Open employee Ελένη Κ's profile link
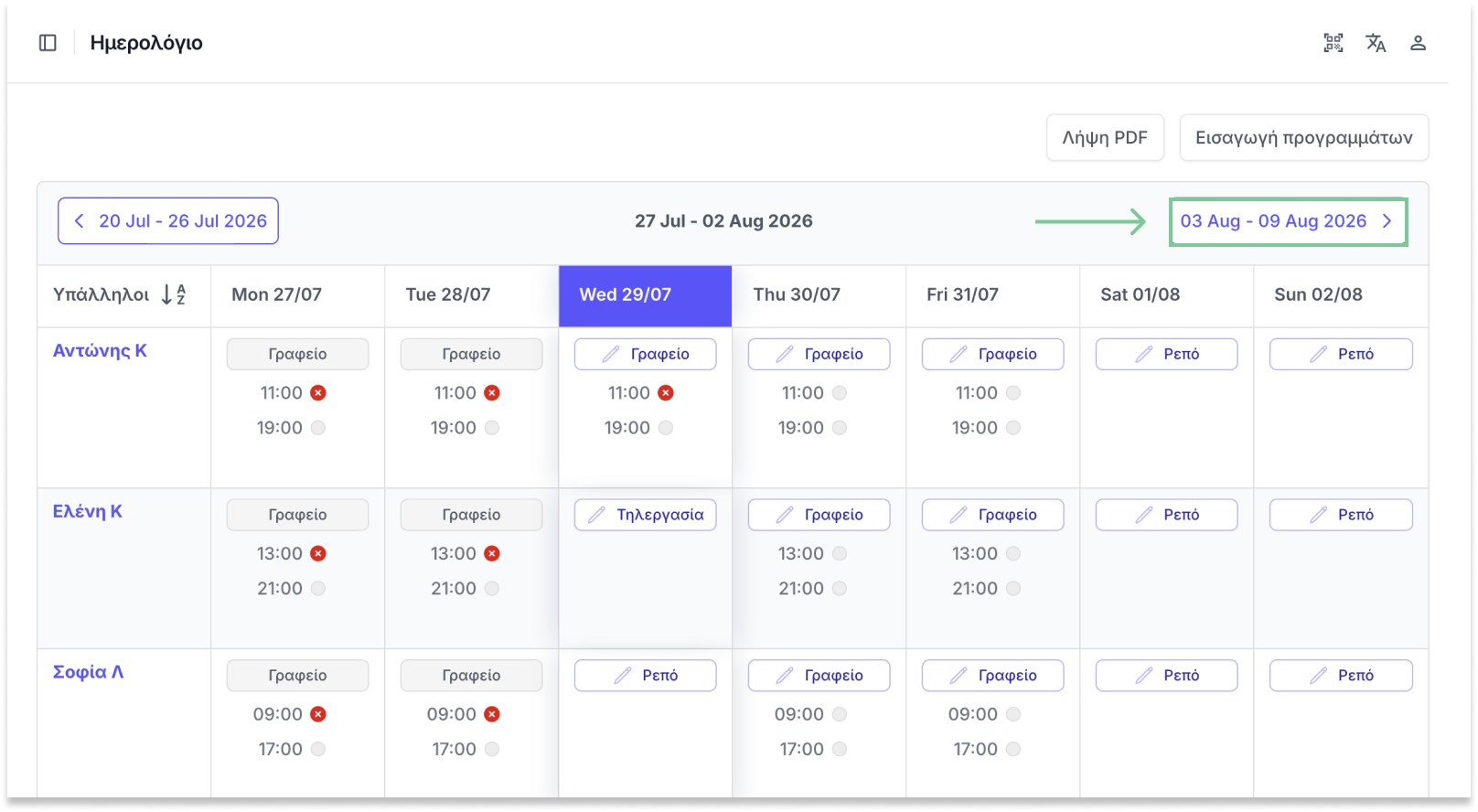This screenshot has height=812, width=1478. click(x=88, y=512)
